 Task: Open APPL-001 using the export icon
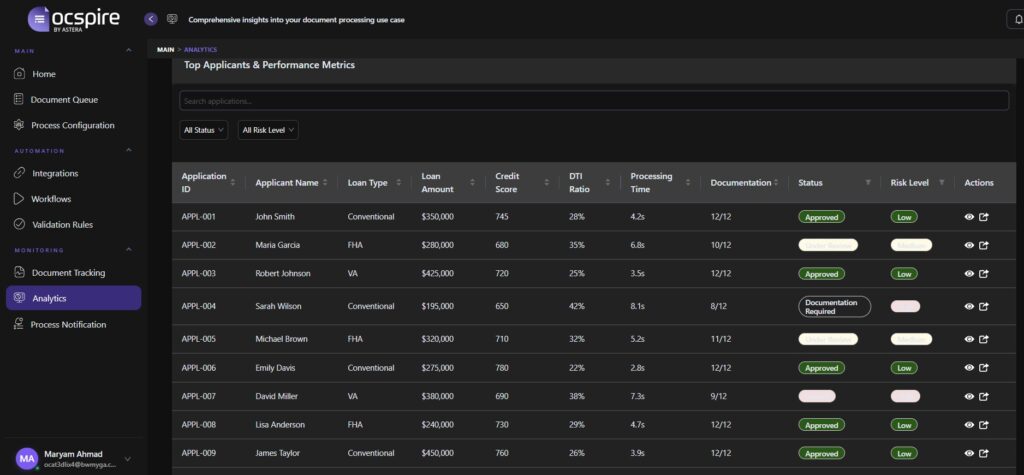(x=984, y=217)
